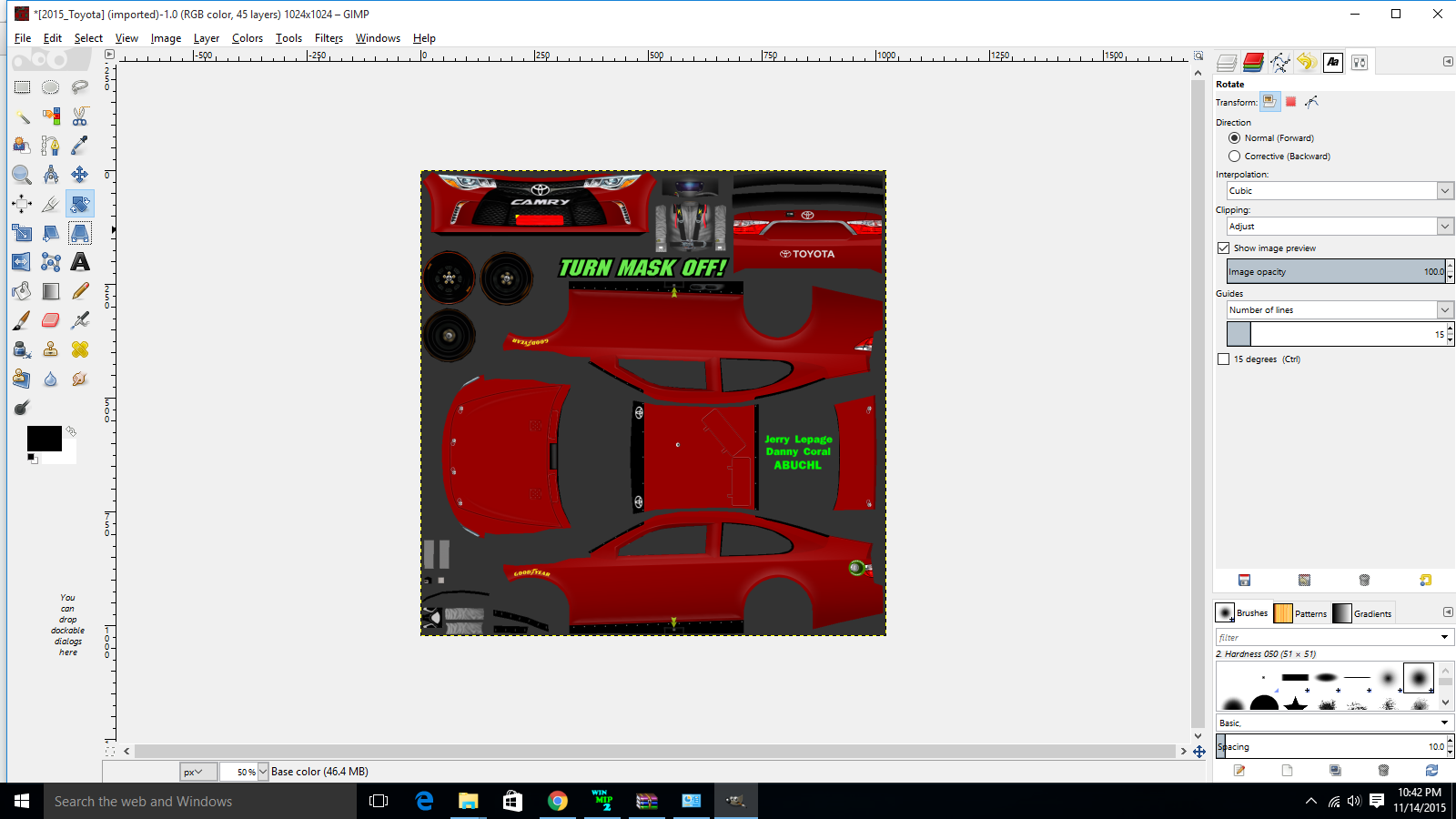
Task: Open the Filters menu
Action: point(329,38)
